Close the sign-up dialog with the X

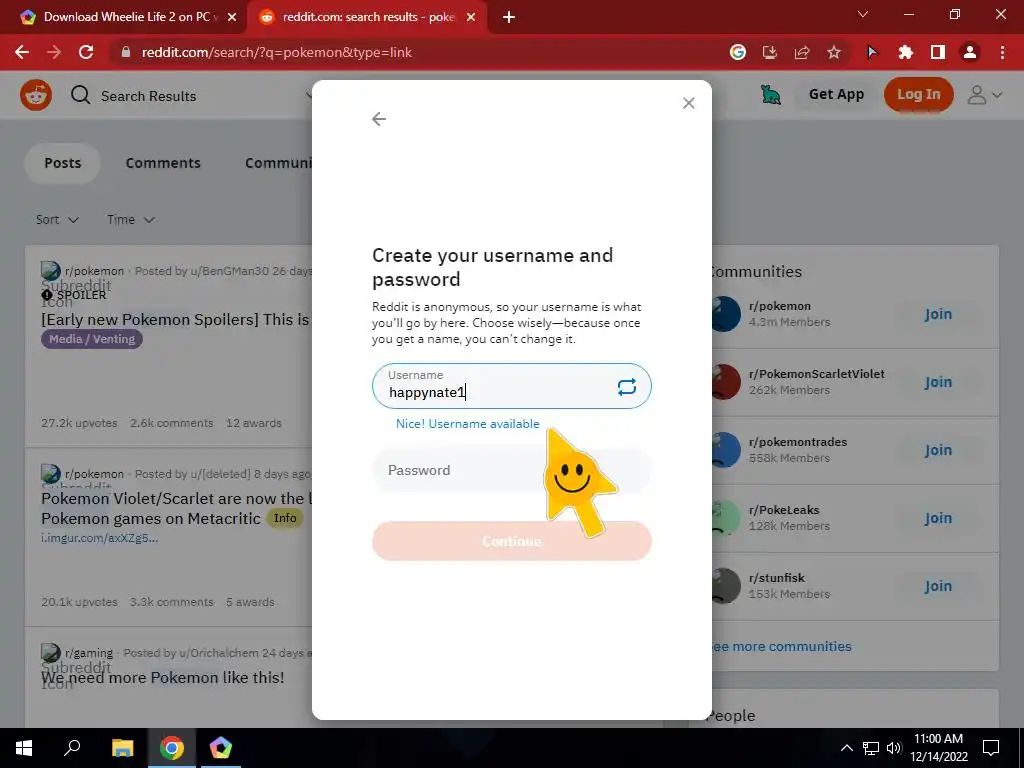pos(688,103)
